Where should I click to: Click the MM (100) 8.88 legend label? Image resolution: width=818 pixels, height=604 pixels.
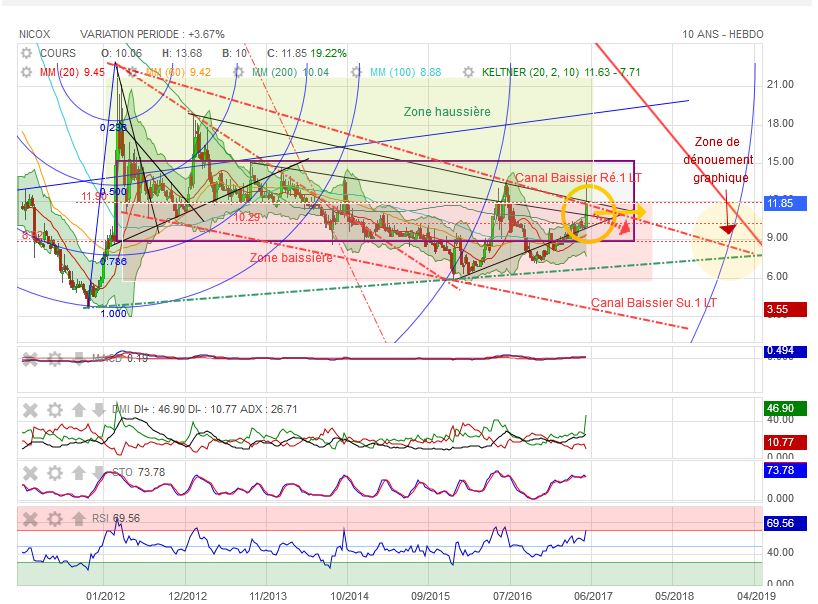pos(405,72)
